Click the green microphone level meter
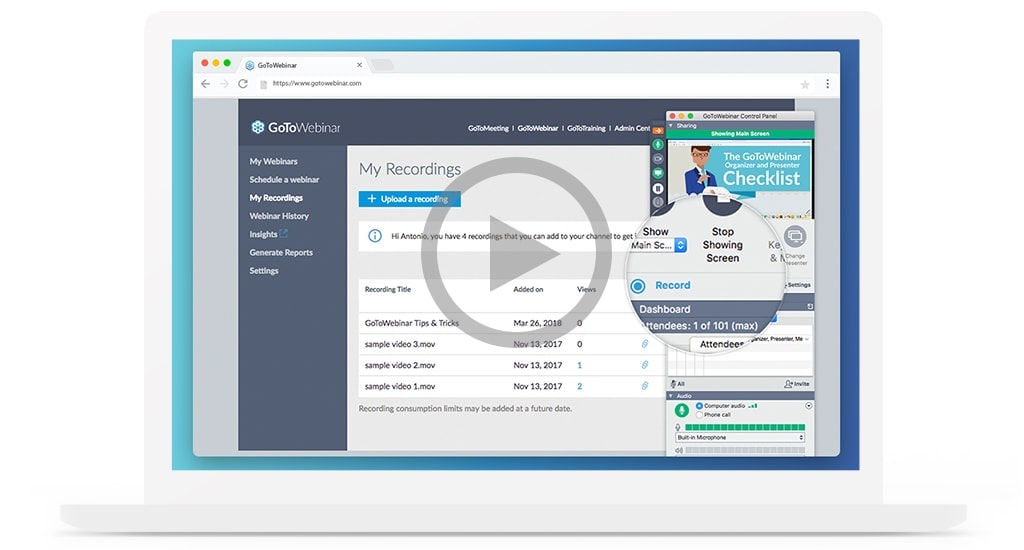This screenshot has height=550, width=1024. pyautogui.click(x=744, y=427)
